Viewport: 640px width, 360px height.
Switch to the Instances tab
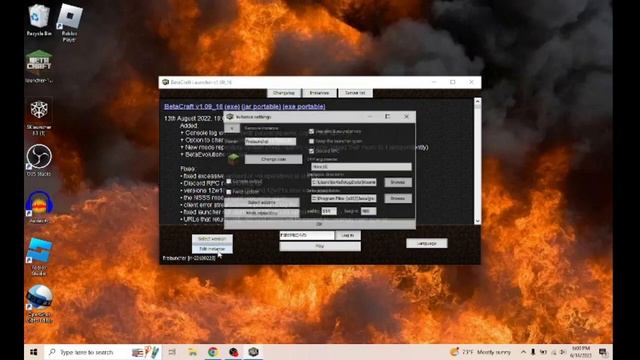pos(320,93)
